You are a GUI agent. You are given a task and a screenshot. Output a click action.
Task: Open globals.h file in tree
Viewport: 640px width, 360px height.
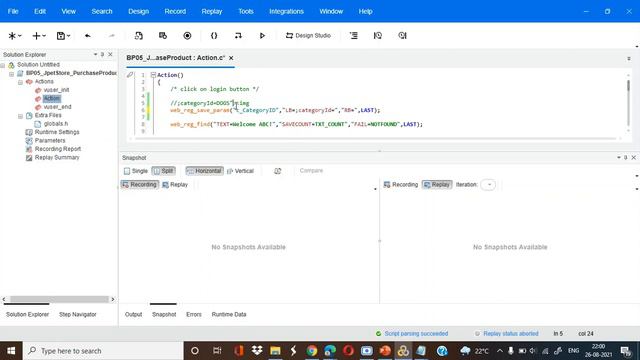[56, 124]
